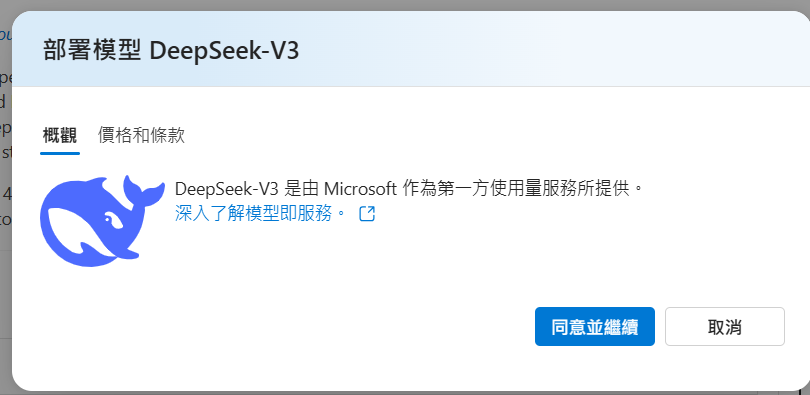This screenshot has width=810, height=395.
Task: Click the dialog title 部署模型 DeepSeek-V3
Action: 171,51
